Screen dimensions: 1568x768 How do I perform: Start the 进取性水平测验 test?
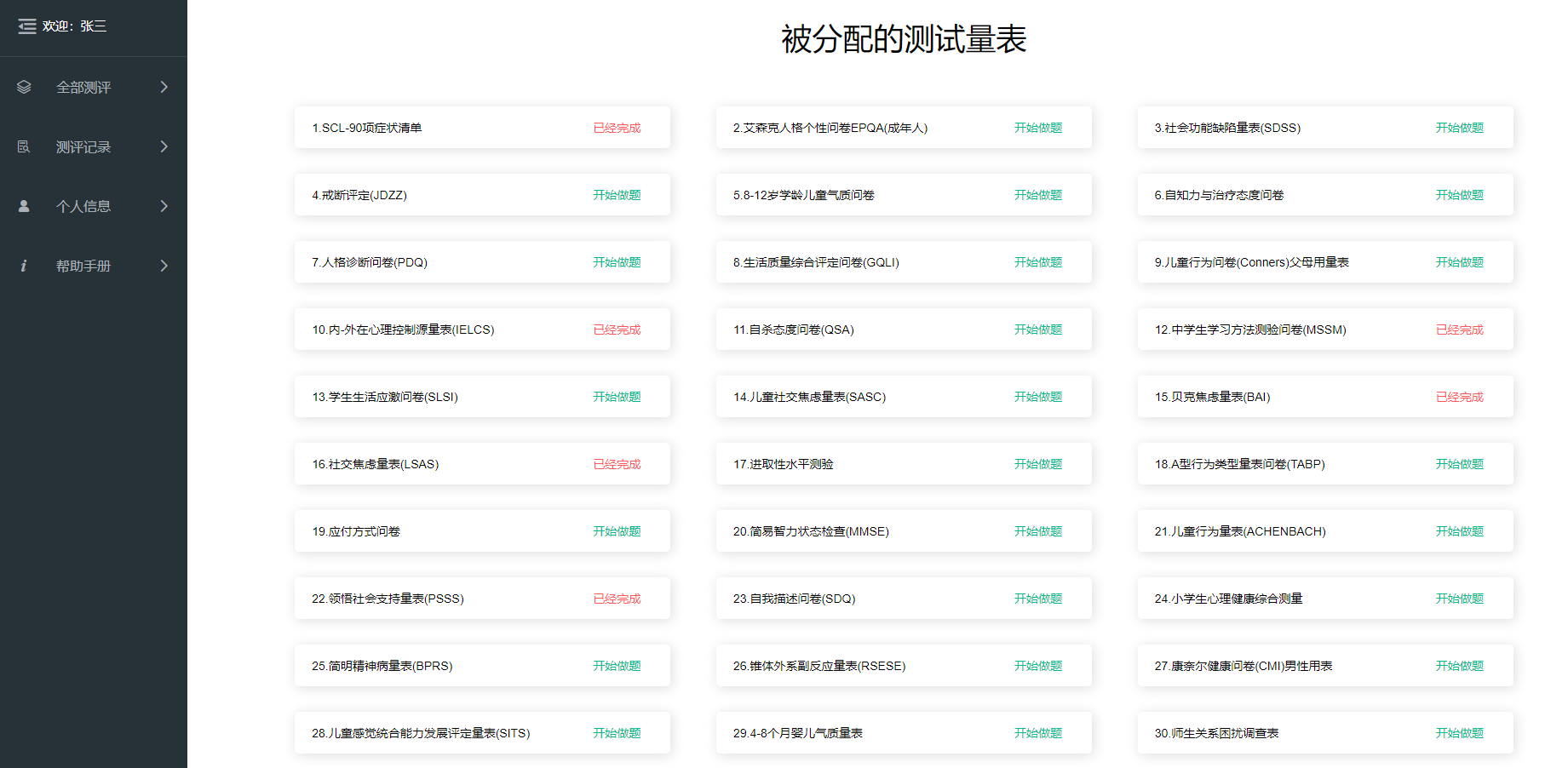[x=1038, y=464]
